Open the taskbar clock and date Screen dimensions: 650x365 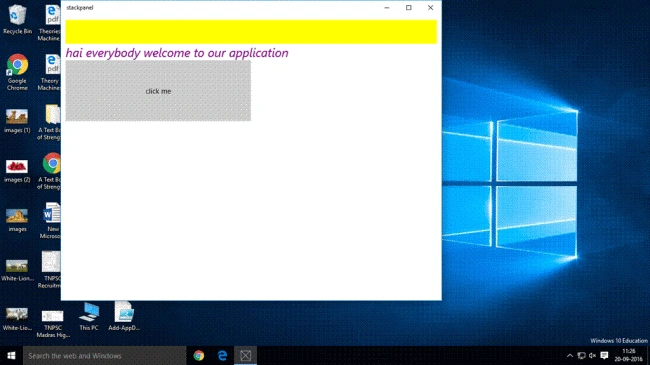(x=628, y=355)
